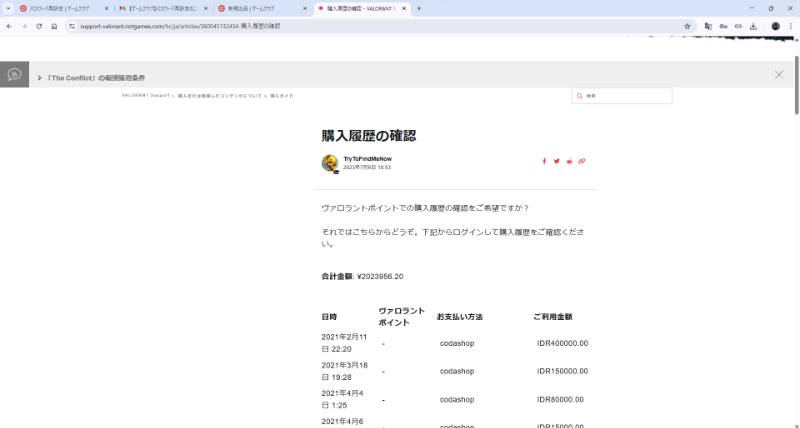
Task: Click codashop in the IDR150000.00 row
Action: point(457,371)
